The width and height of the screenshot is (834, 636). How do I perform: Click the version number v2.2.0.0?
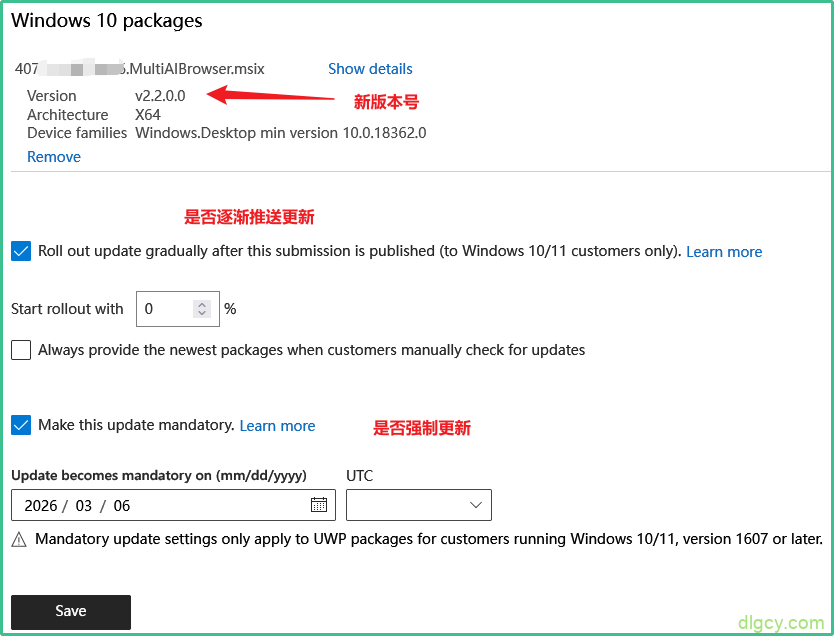[160, 96]
